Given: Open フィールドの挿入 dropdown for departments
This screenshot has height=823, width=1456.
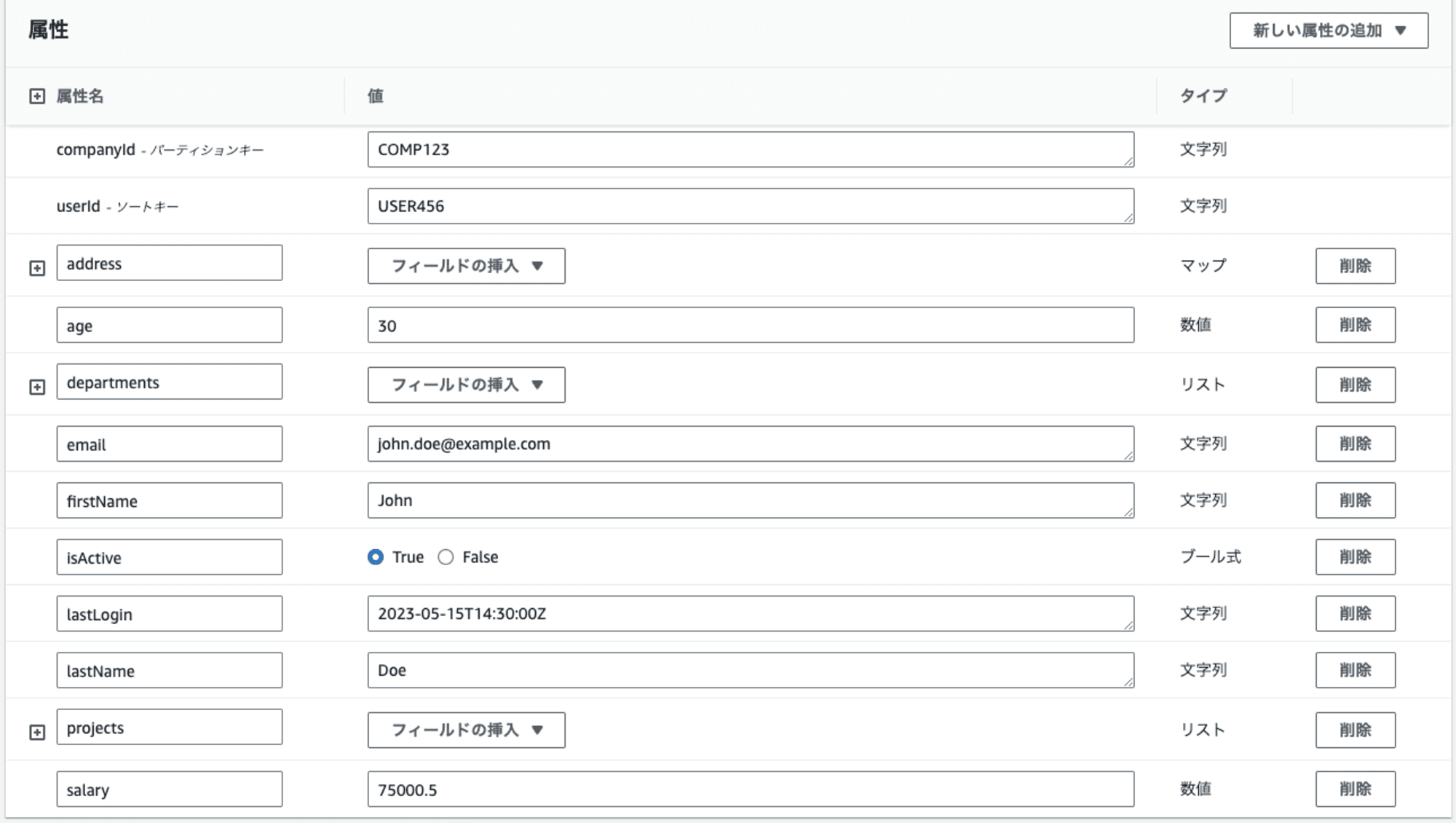Looking at the screenshot, I should pos(467,384).
